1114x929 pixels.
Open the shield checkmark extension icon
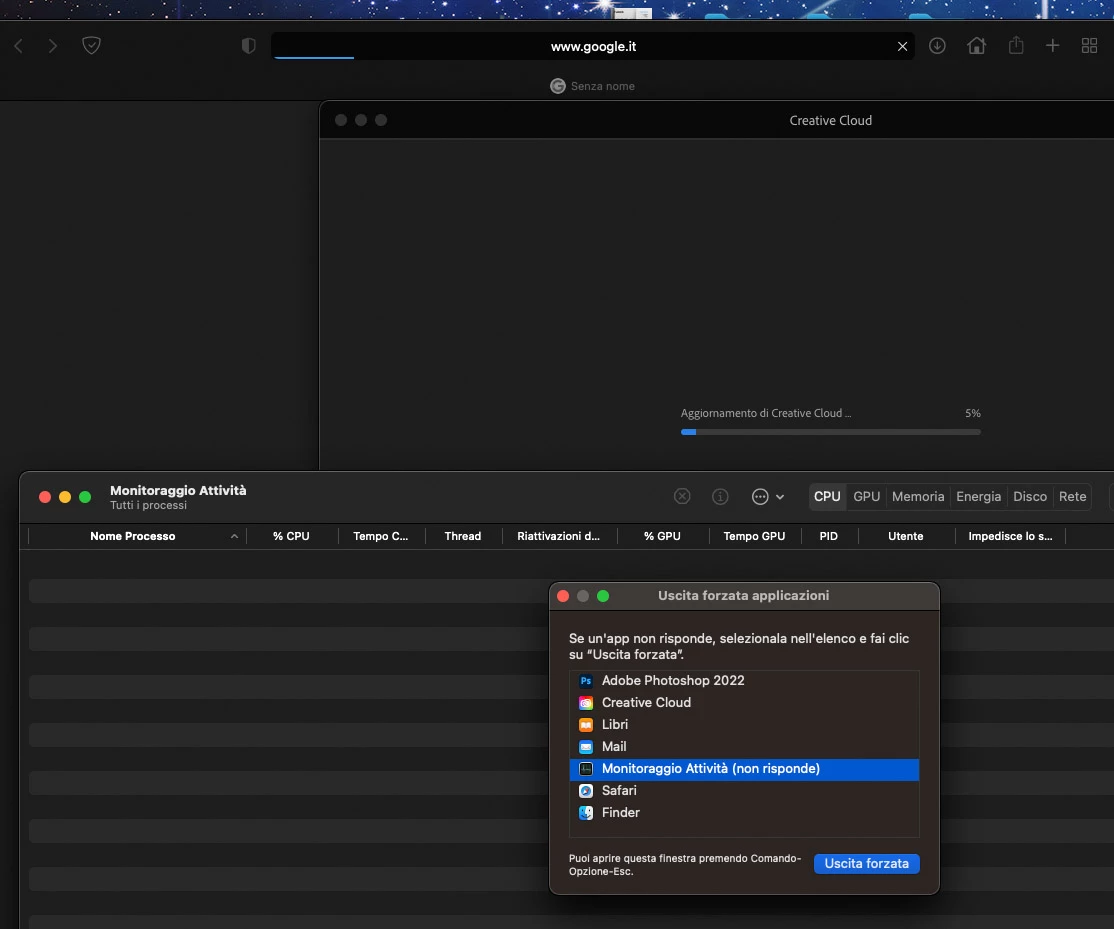91,45
